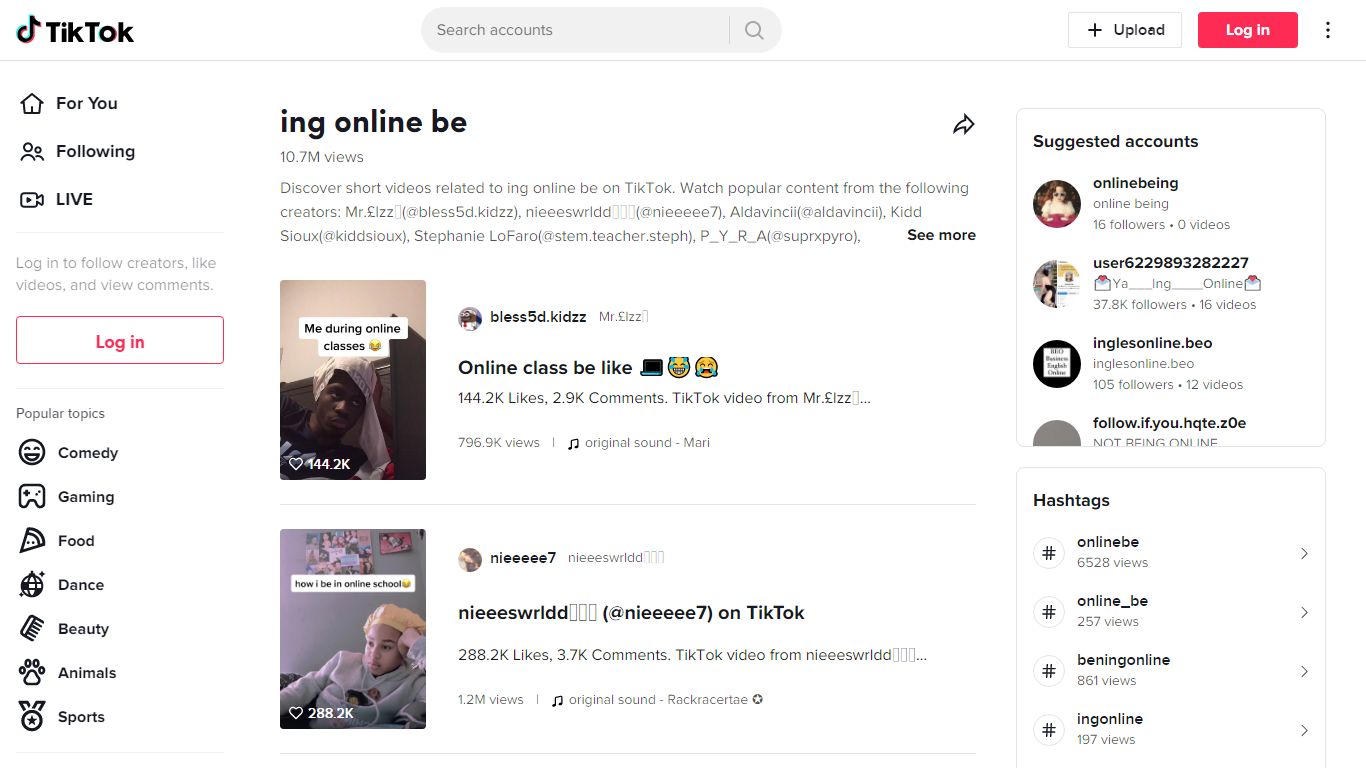
Task: Open the LIVE section
Action: point(74,199)
